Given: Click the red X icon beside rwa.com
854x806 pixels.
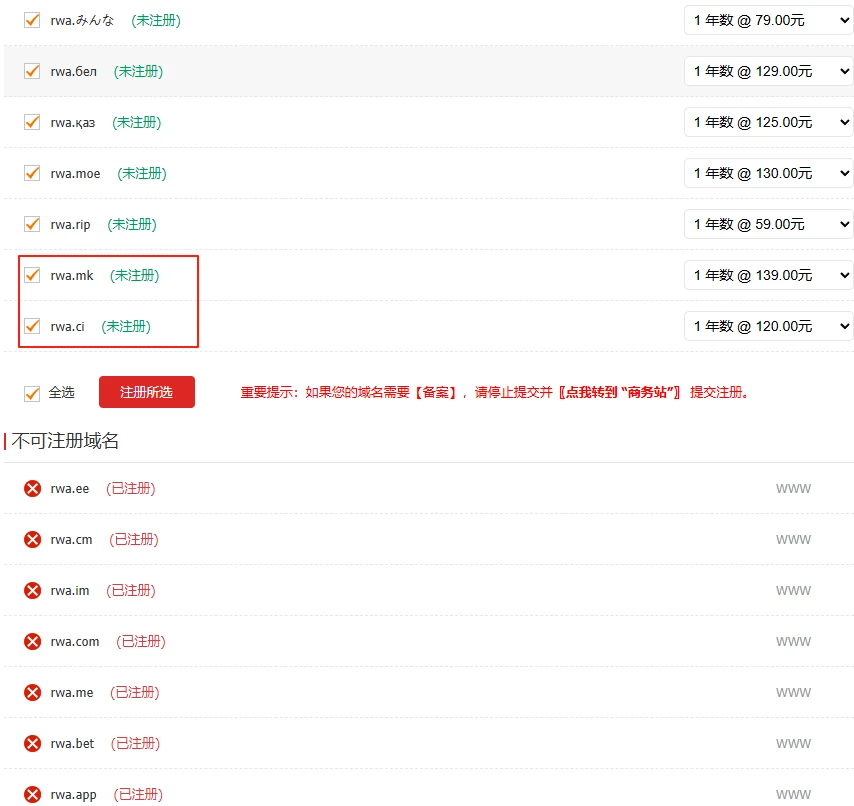Looking at the screenshot, I should (x=32, y=642).
